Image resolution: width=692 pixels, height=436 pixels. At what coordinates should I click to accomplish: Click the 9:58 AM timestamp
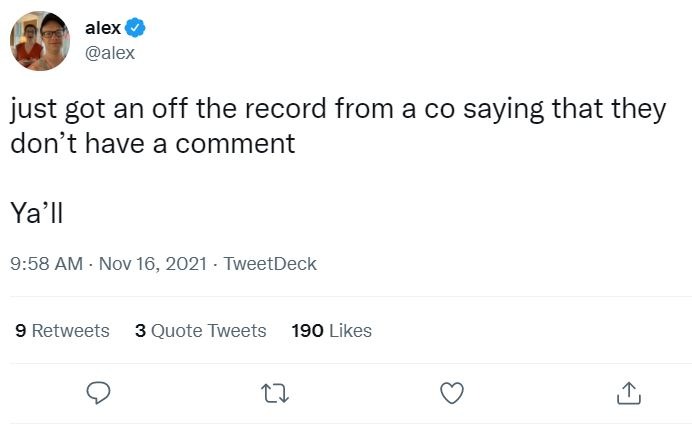point(46,264)
